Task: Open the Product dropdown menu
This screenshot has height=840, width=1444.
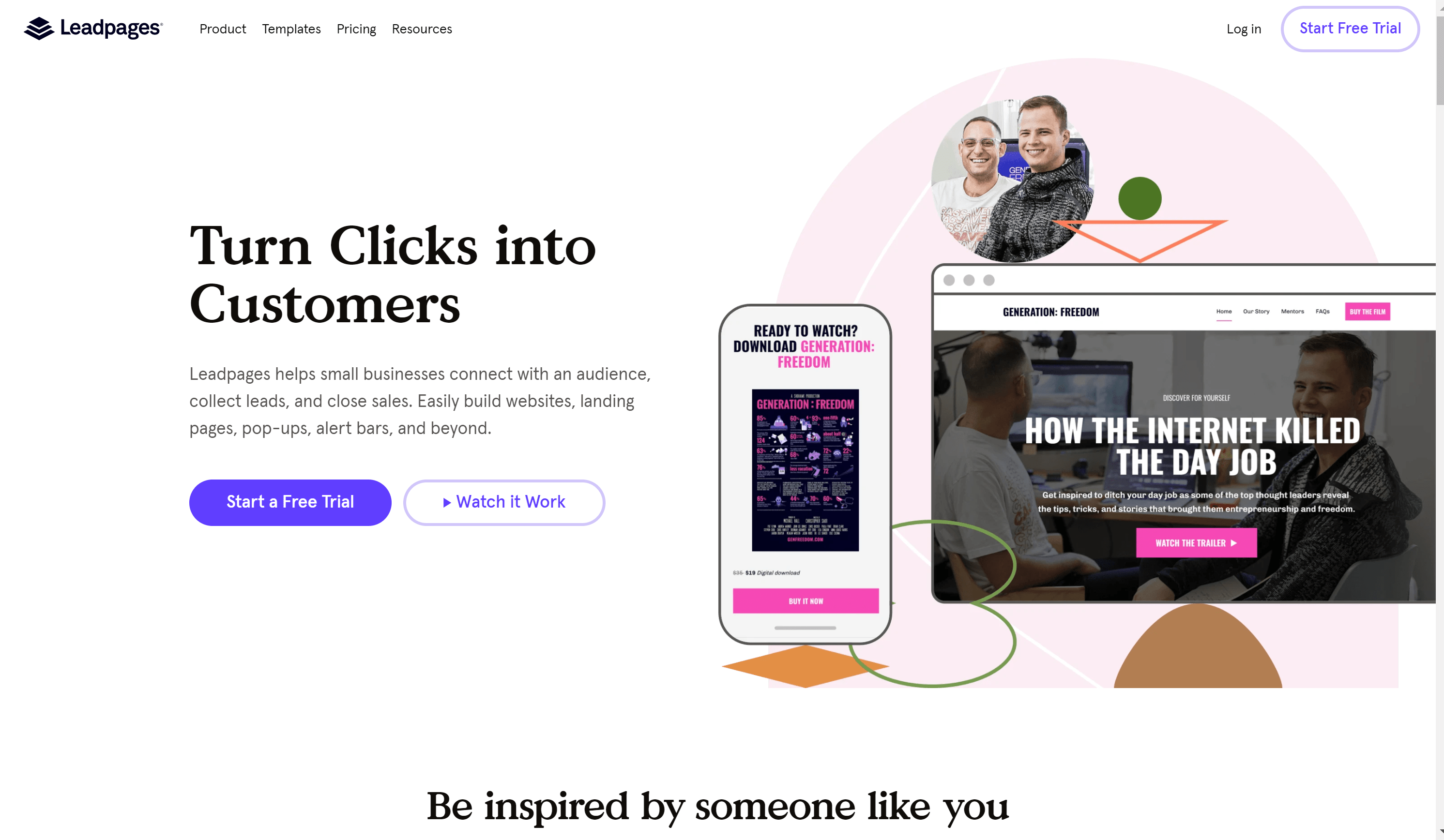Action: [x=222, y=29]
